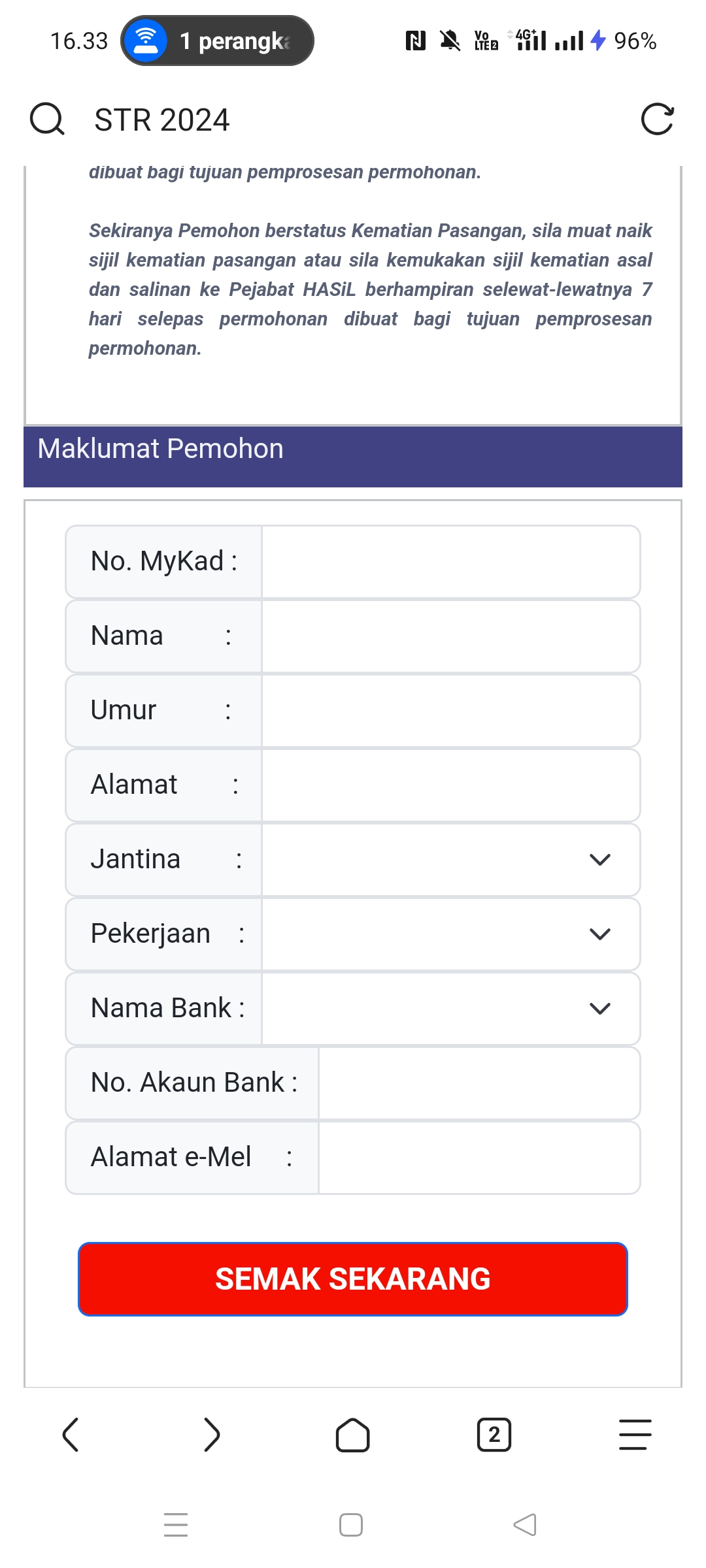Open Android recent apps

pyautogui.click(x=176, y=1525)
